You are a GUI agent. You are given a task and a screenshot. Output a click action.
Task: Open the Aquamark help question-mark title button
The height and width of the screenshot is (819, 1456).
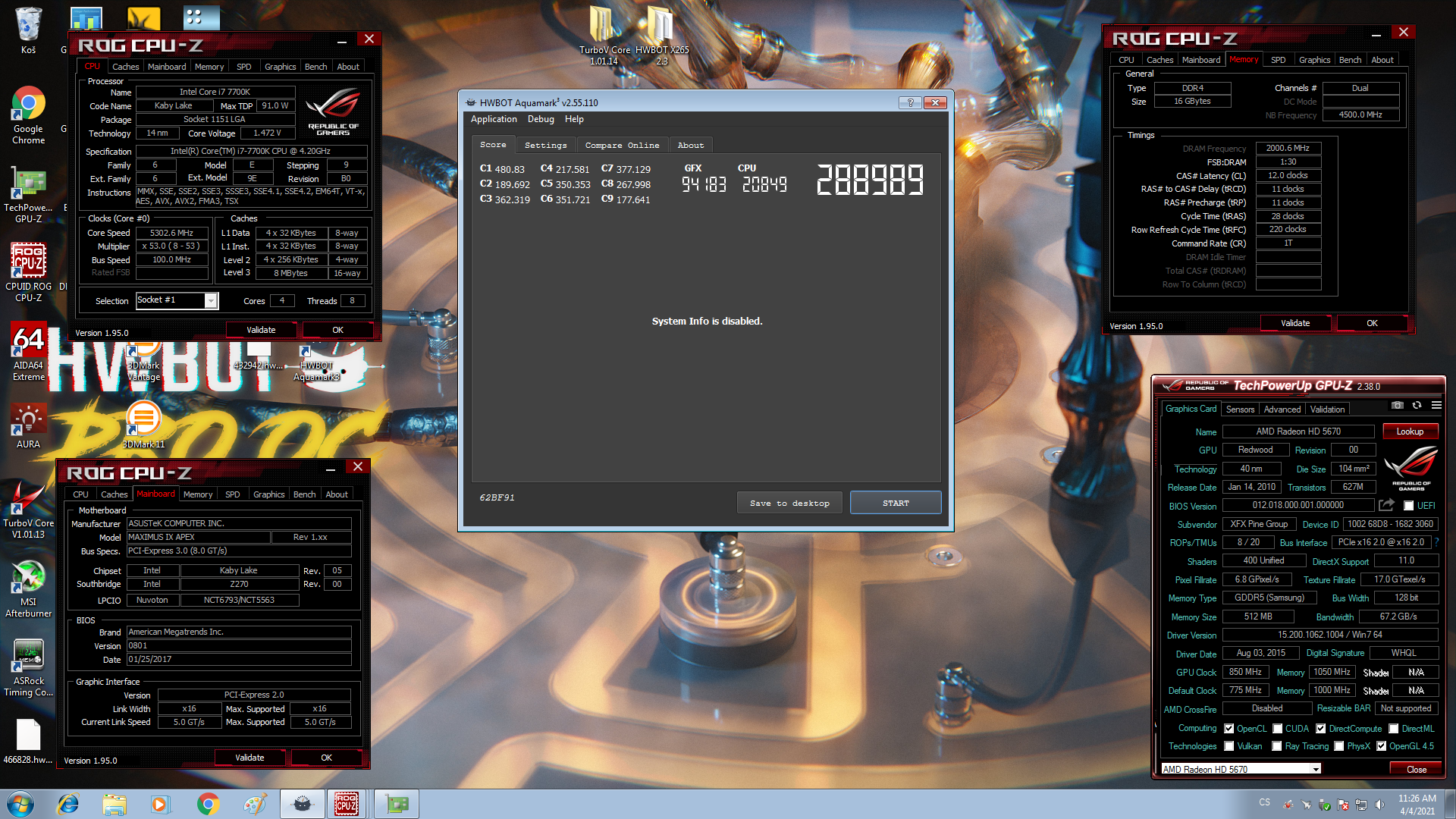[x=910, y=102]
